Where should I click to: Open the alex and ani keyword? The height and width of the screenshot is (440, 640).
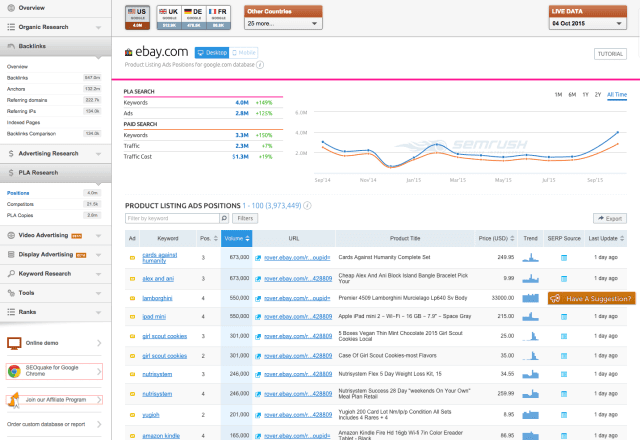click(x=158, y=278)
